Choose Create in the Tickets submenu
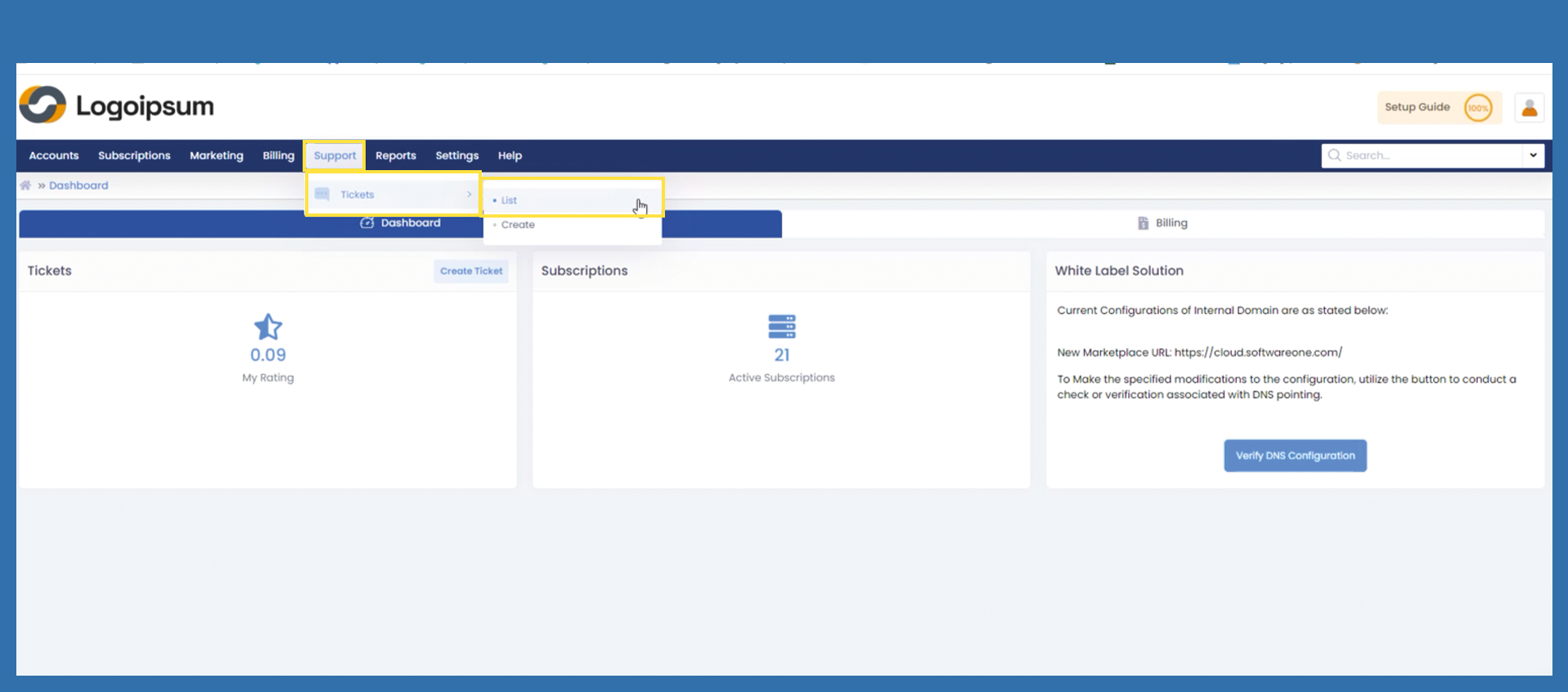The image size is (1568, 692). pyautogui.click(x=518, y=225)
